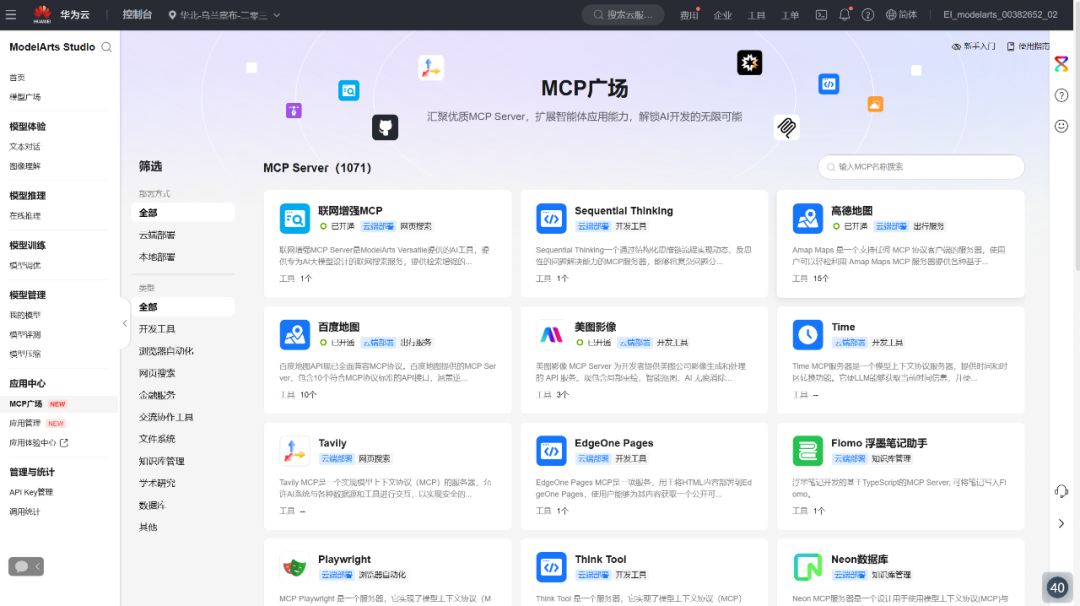The height and width of the screenshot is (606, 1080).
Task: Open the 使用指南 guide link
Action: click(1032, 46)
